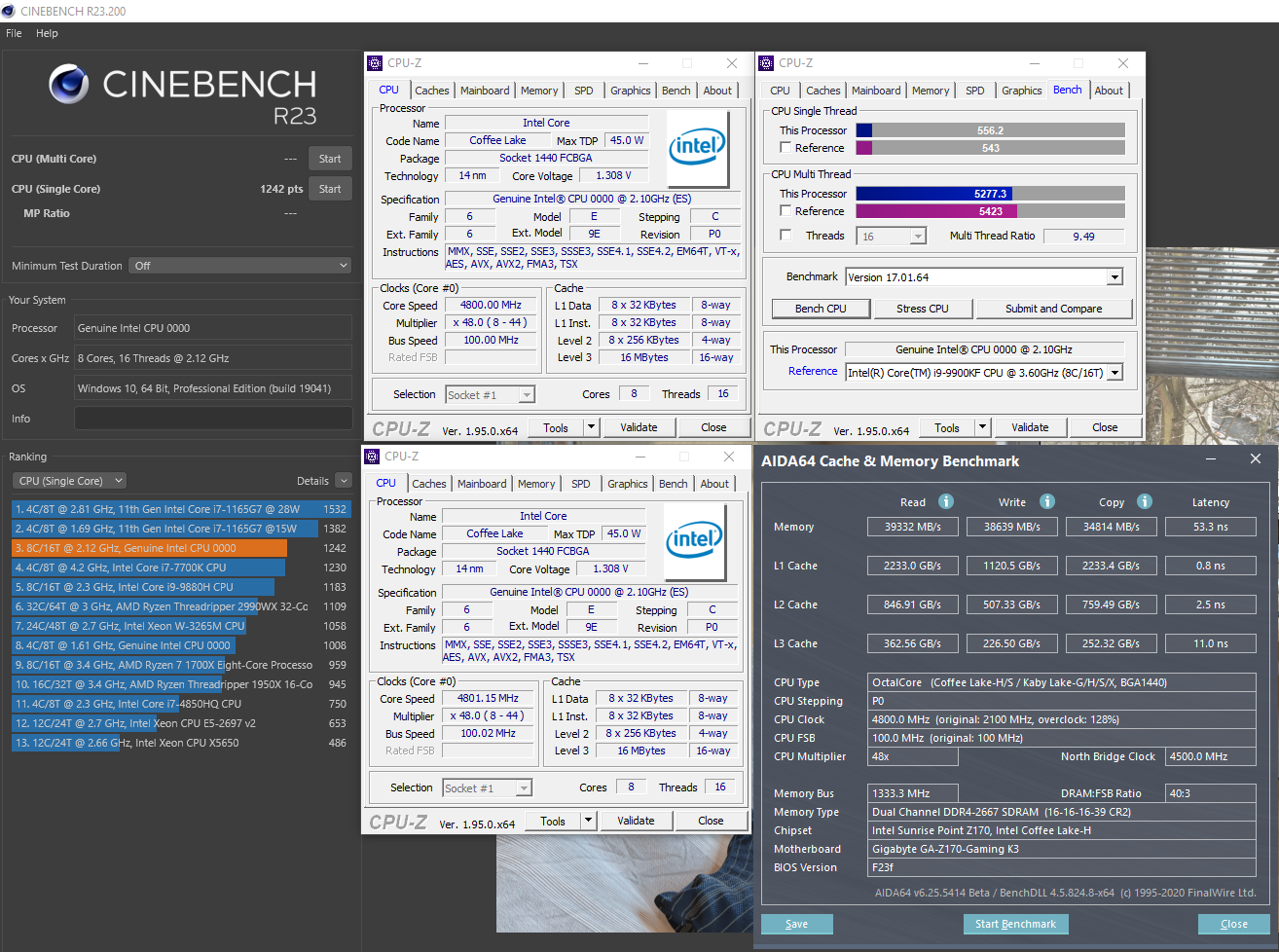Click Validate in the CPU-Z Bench window
Image resolution: width=1279 pixels, height=952 pixels.
(1030, 427)
